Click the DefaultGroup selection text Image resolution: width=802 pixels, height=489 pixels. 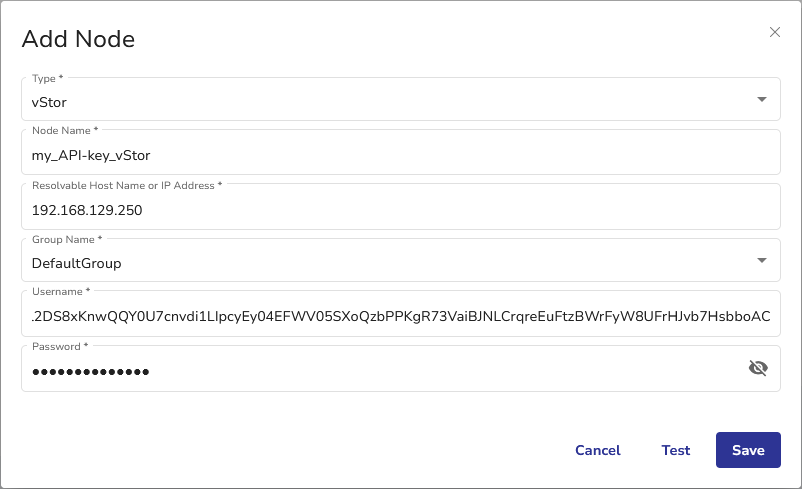(78, 263)
